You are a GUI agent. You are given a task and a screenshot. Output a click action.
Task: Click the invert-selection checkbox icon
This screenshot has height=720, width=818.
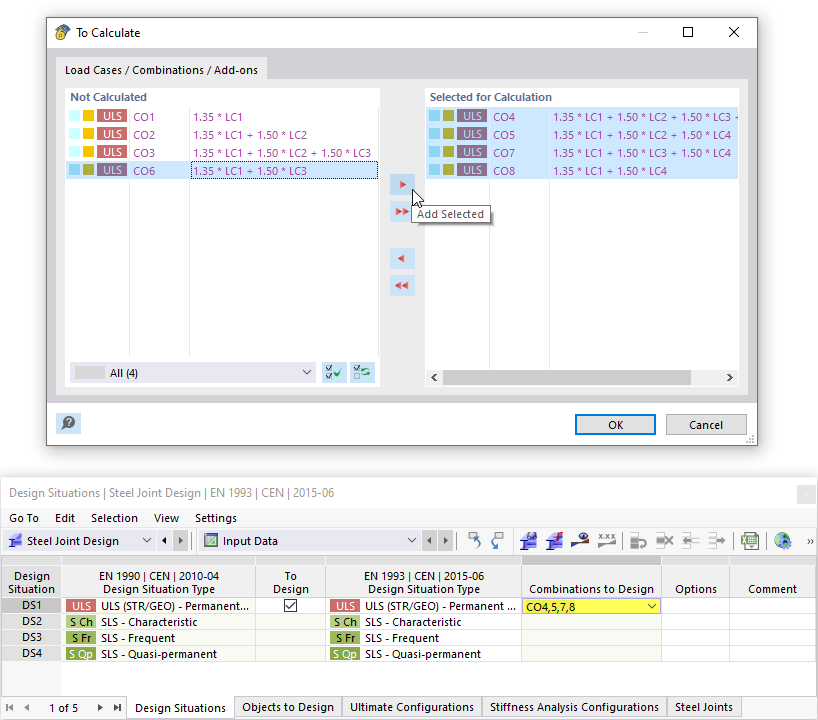361,372
